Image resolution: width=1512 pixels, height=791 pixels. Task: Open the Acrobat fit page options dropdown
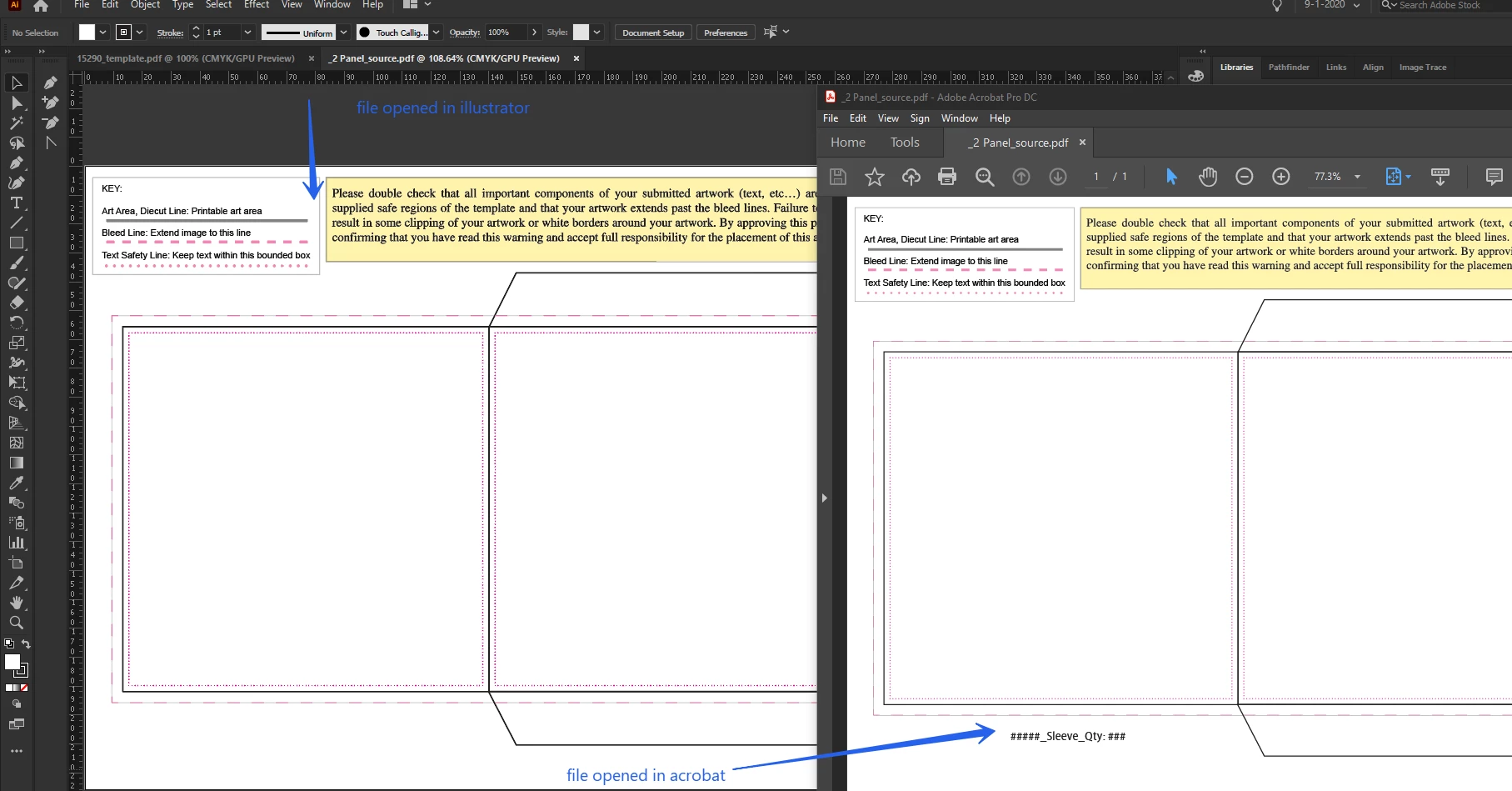(x=1408, y=177)
